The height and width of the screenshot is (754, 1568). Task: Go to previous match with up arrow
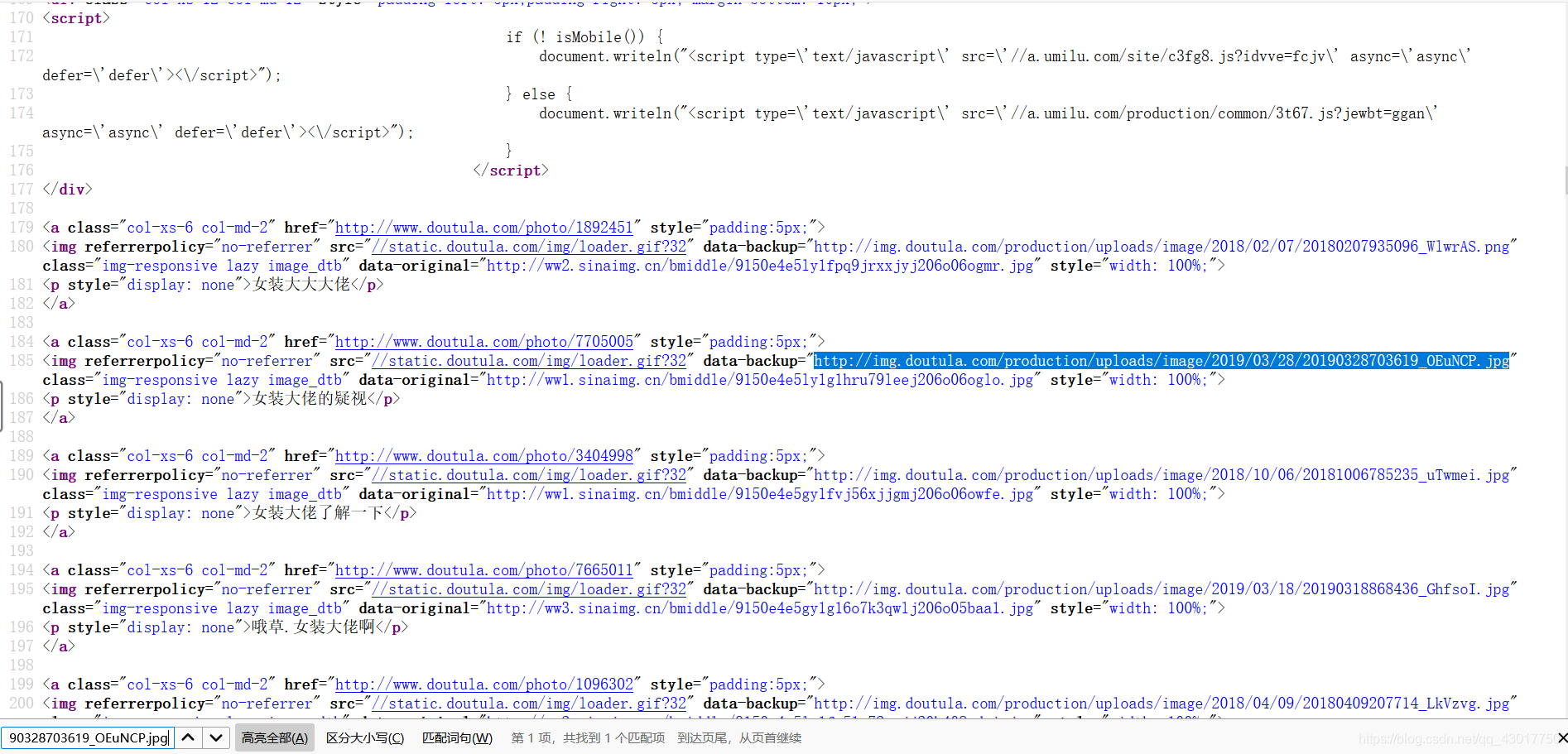tap(188, 737)
